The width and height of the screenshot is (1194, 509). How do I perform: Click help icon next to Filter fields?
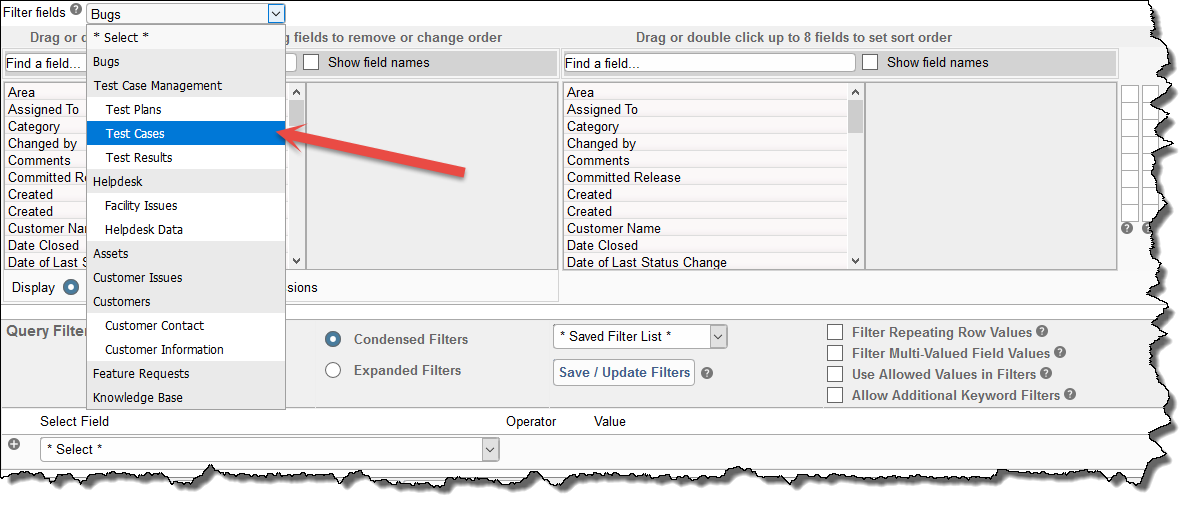tap(76, 11)
